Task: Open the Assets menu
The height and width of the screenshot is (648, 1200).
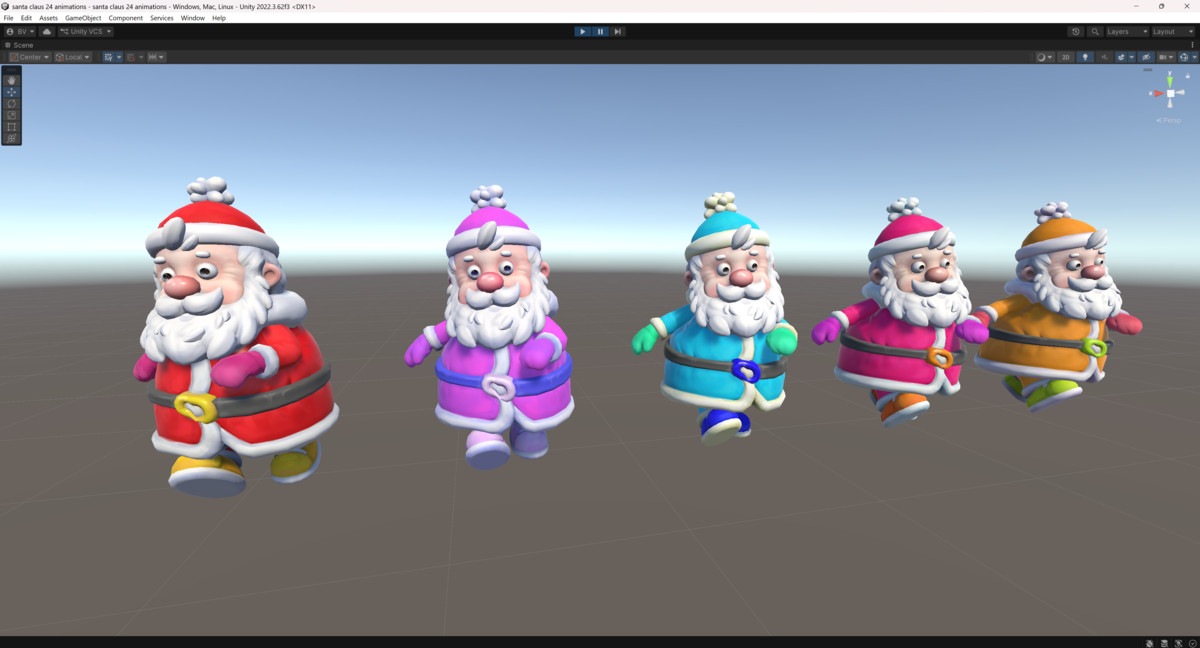Action: coord(48,18)
